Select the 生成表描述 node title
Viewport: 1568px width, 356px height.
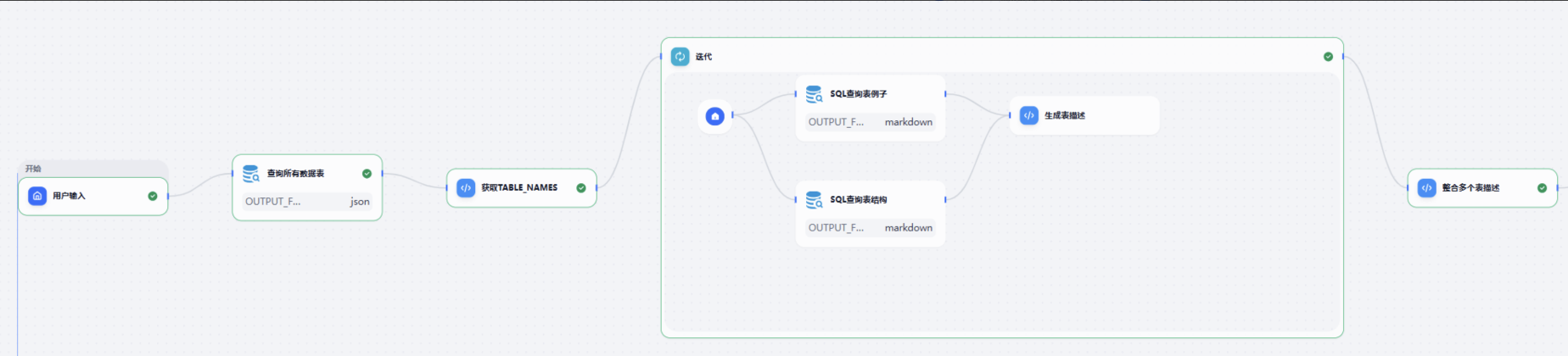(1065, 115)
